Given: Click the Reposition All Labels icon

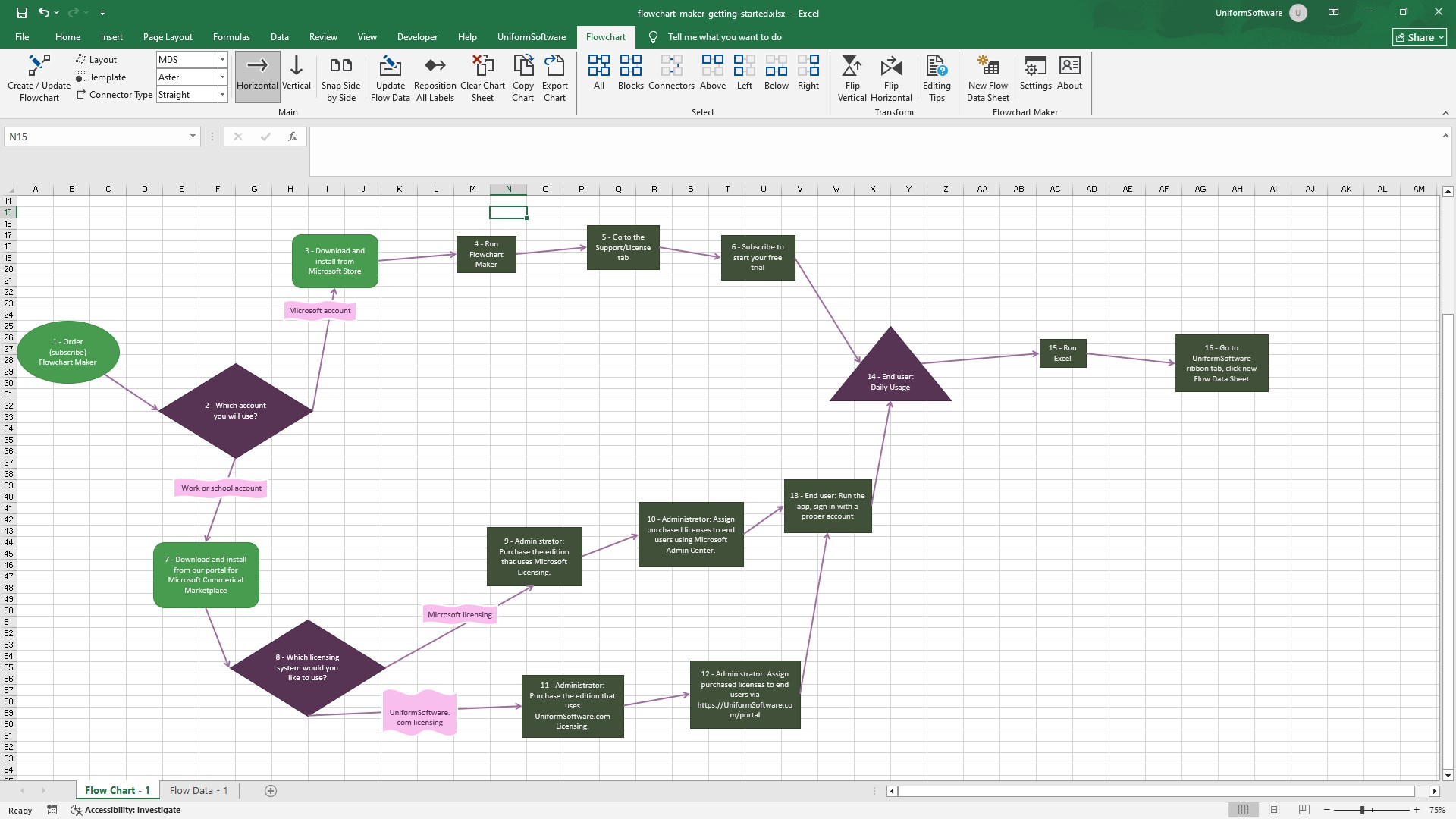Looking at the screenshot, I should click(x=435, y=67).
